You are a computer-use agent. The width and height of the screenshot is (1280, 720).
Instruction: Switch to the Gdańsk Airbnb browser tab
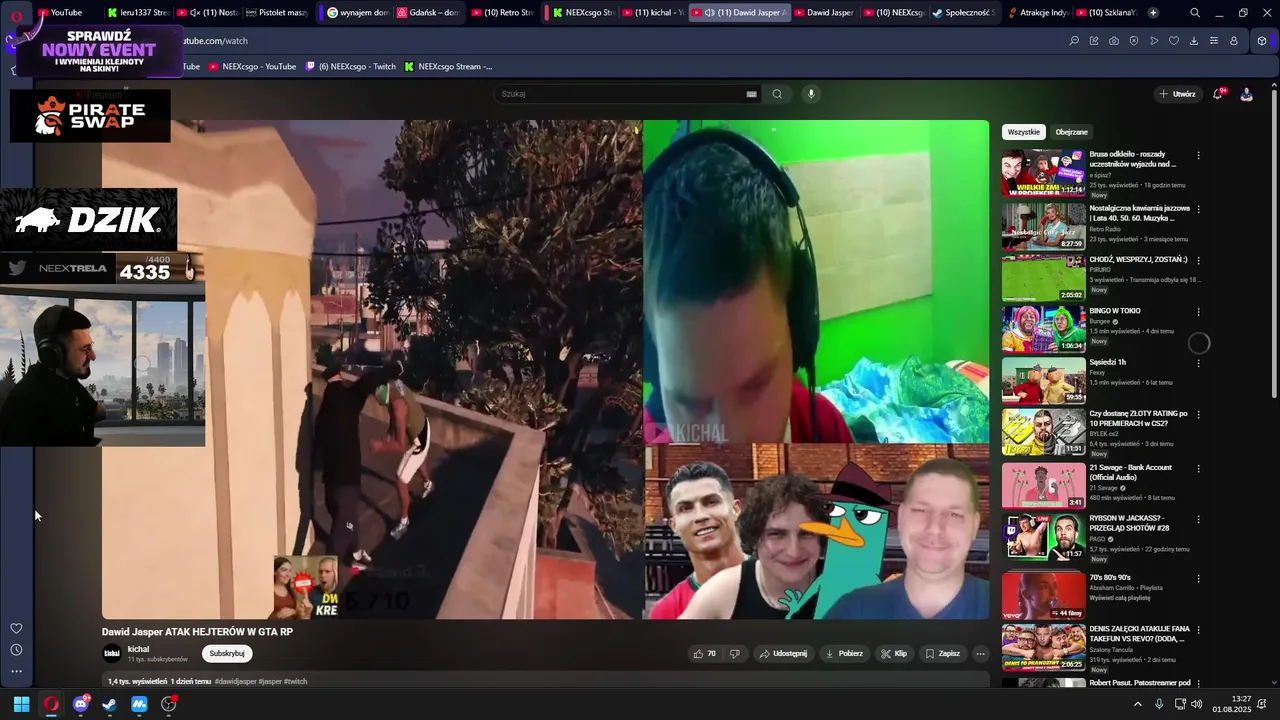point(428,13)
